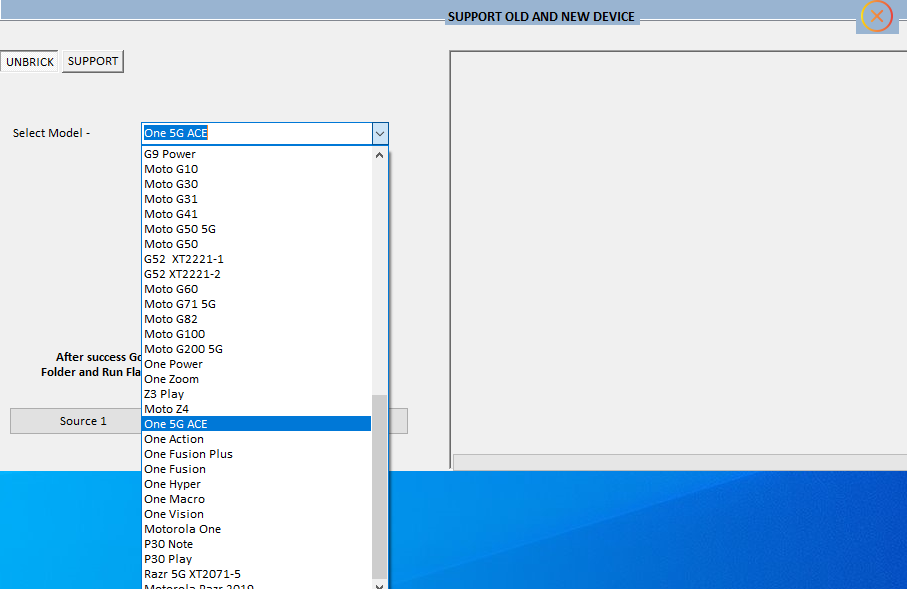Choose Moto G71 5G model

256,304
